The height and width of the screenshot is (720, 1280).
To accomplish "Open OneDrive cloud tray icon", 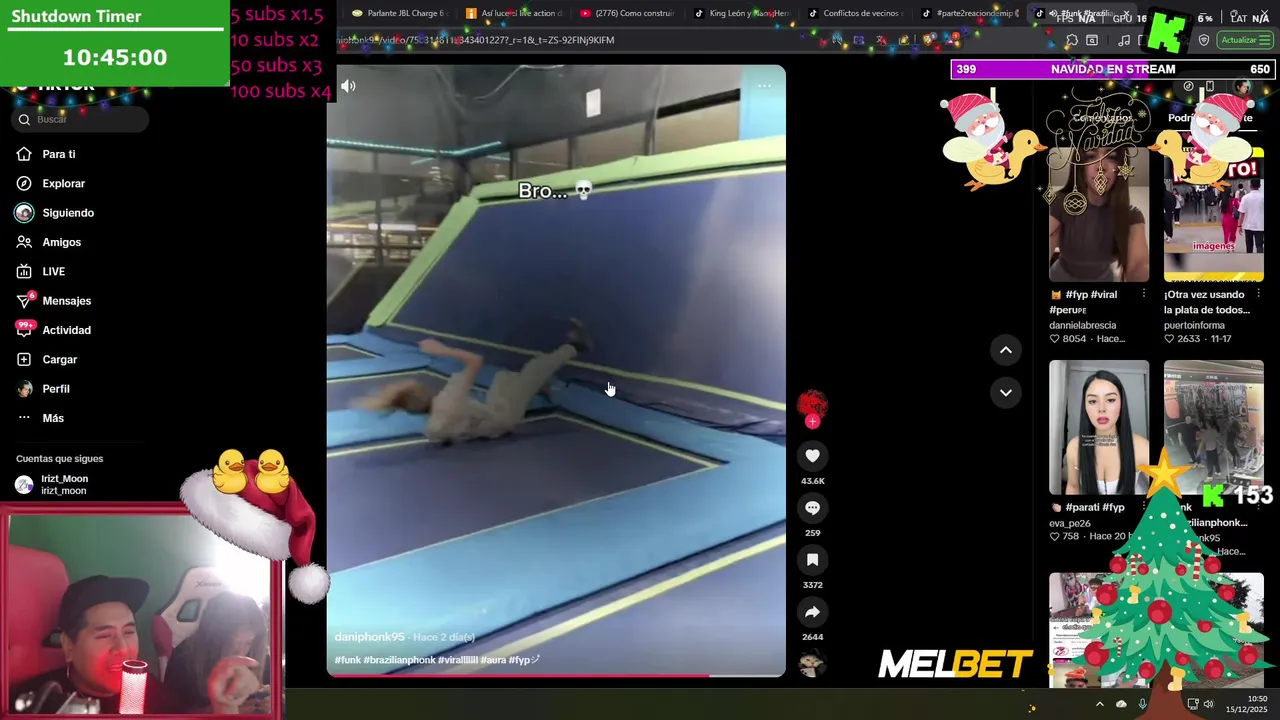I will coord(1121,704).
